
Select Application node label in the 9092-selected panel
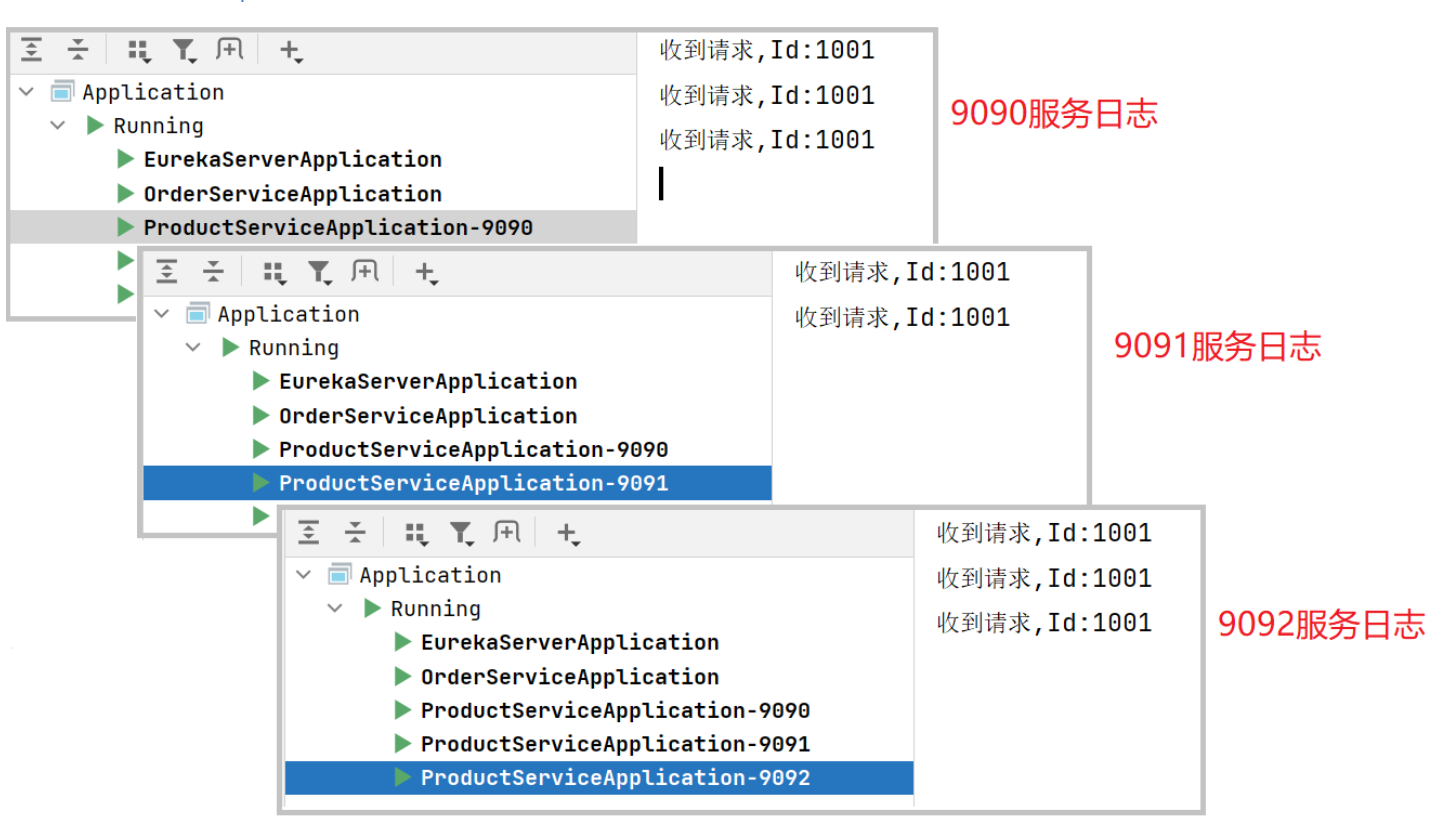coord(430,575)
